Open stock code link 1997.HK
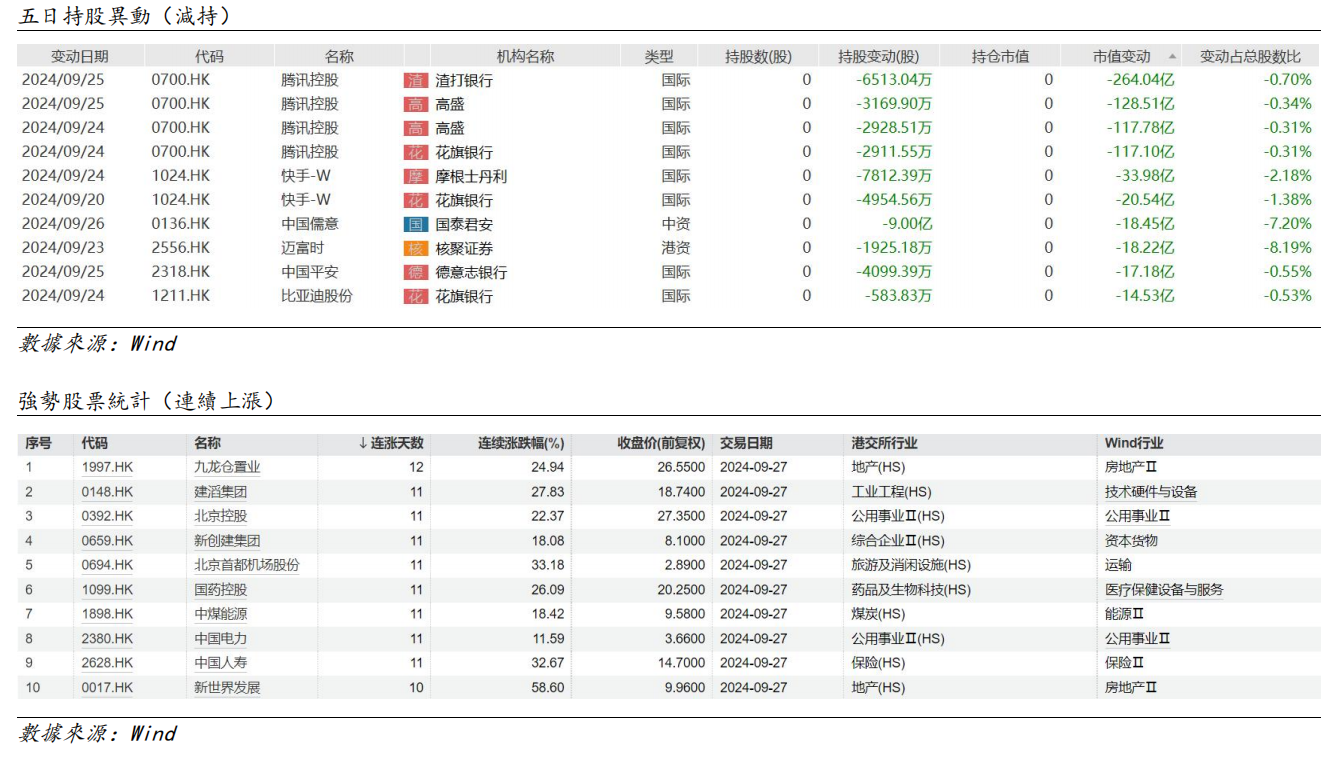This screenshot has width=1339, height=768. [107, 467]
